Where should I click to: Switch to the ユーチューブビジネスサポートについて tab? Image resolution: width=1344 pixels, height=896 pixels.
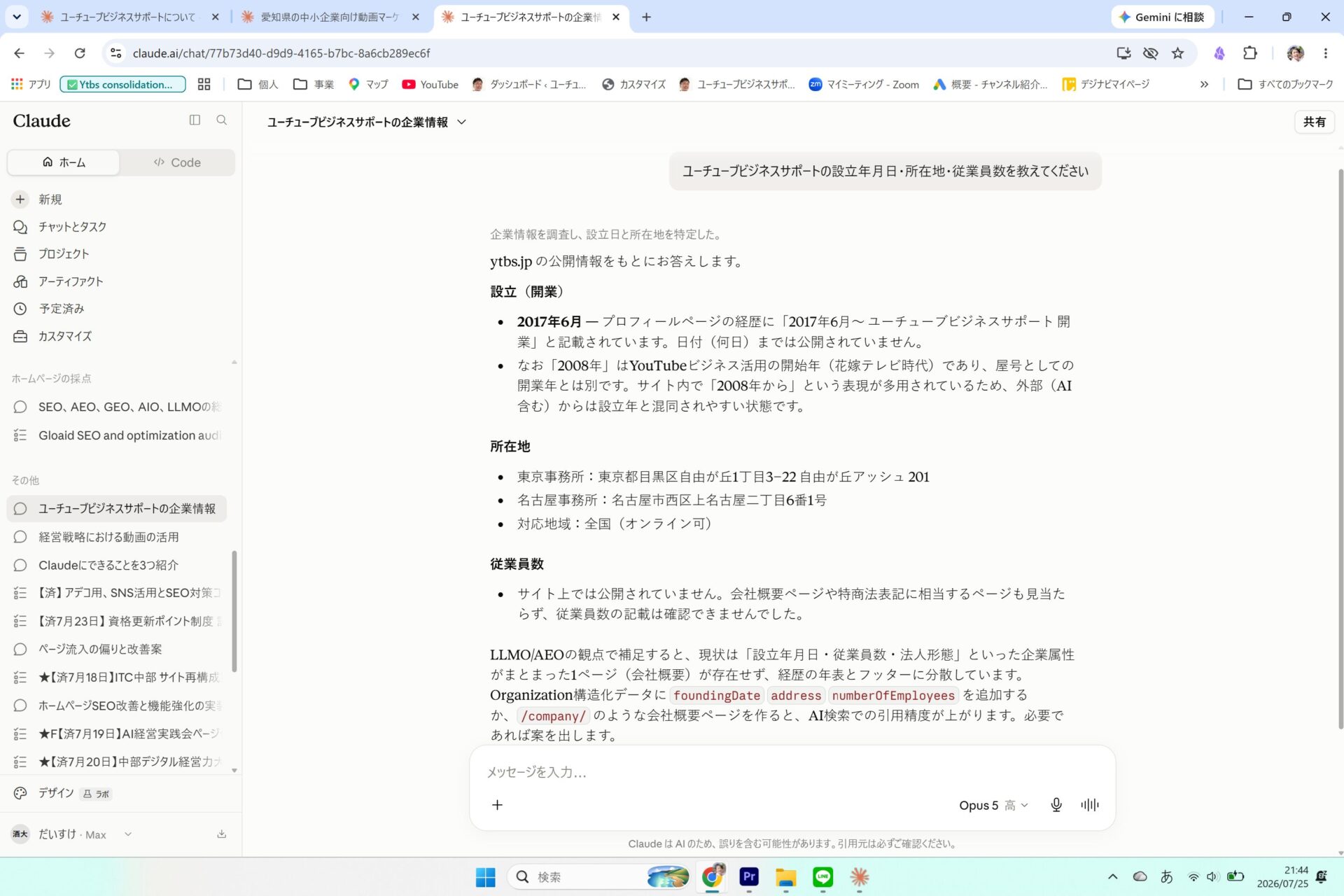126,17
